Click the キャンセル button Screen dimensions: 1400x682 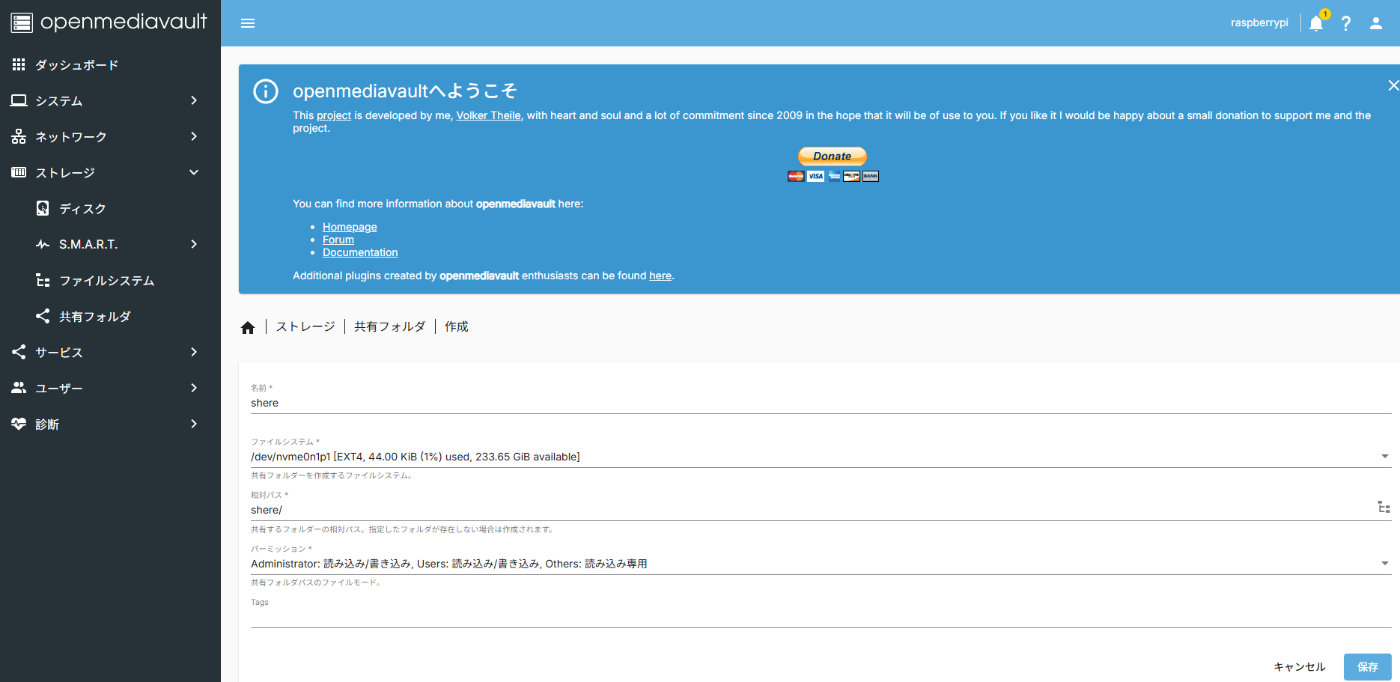(x=1299, y=667)
